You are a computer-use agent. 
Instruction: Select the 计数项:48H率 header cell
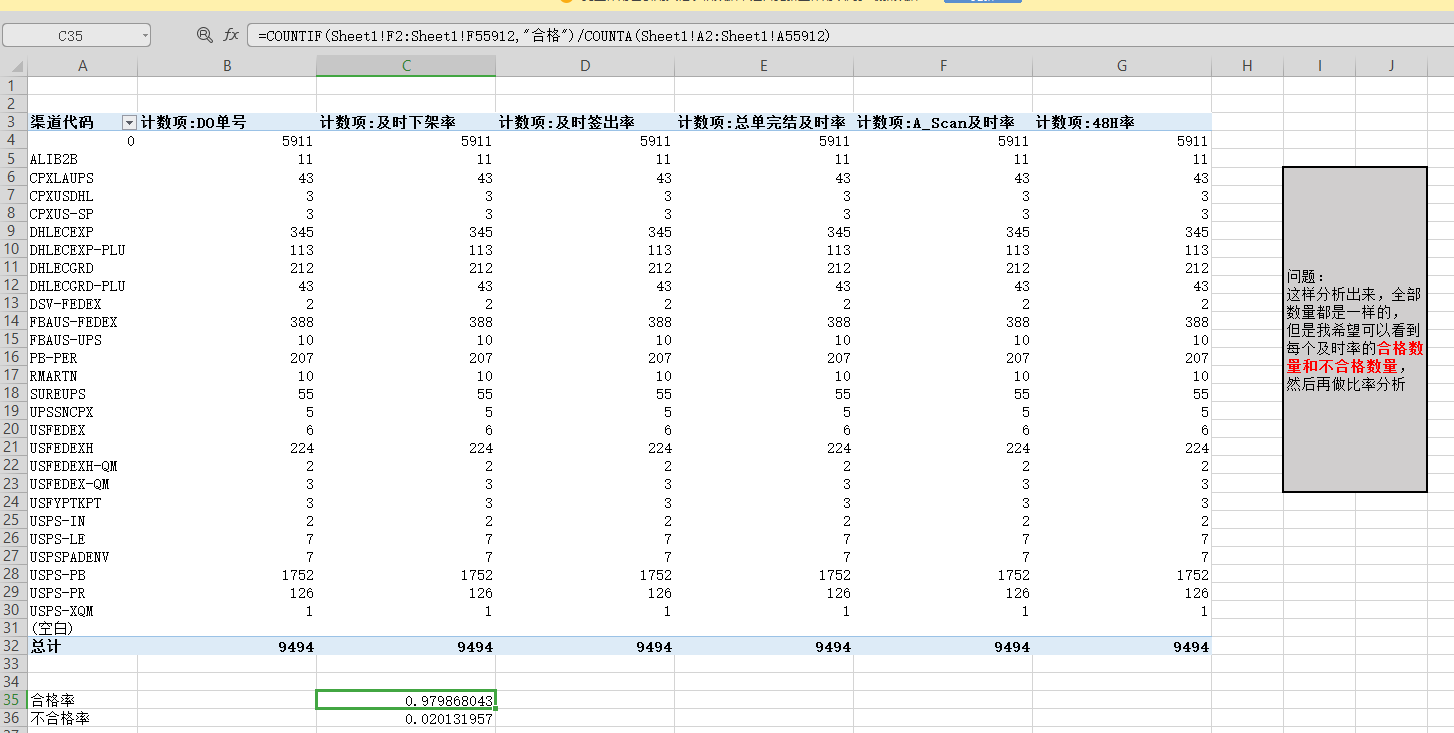[1122, 122]
